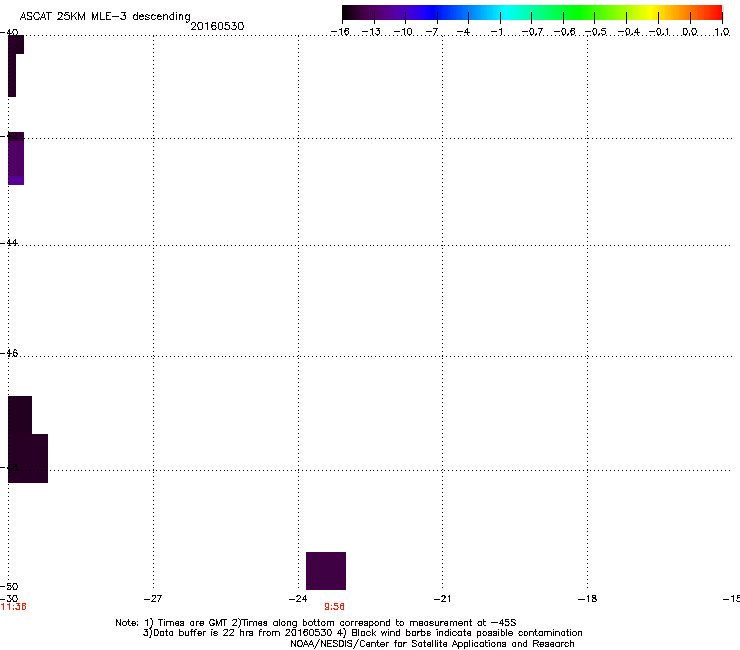
Task: Click the -0.1 label on the color scale
Action: point(659,32)
